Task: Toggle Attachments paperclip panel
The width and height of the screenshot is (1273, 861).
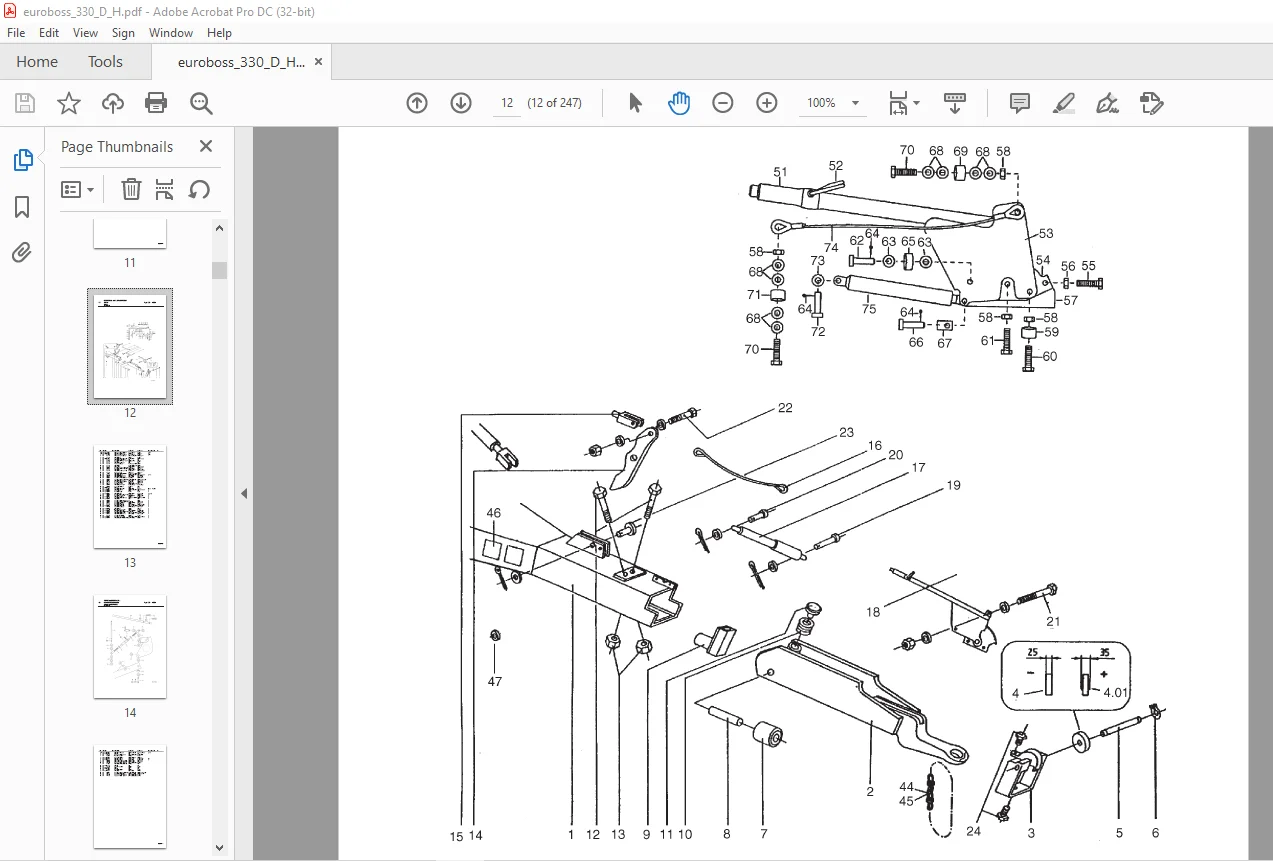Action: 22,253
